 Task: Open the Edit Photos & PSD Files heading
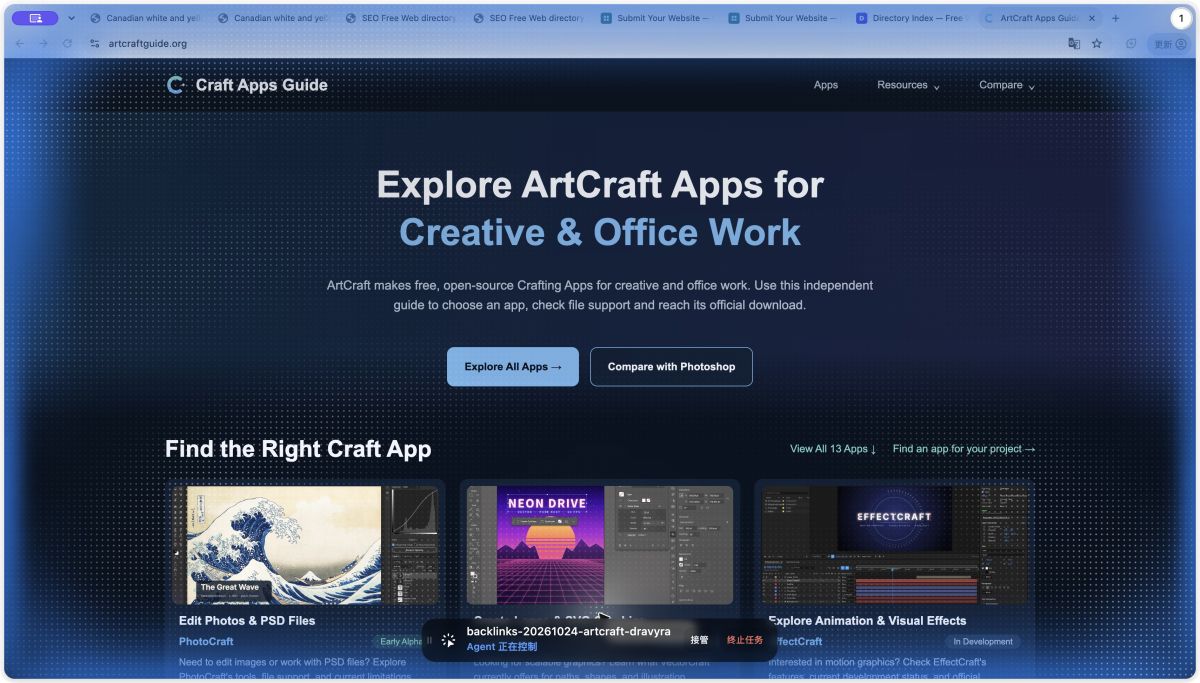point(247,621)
